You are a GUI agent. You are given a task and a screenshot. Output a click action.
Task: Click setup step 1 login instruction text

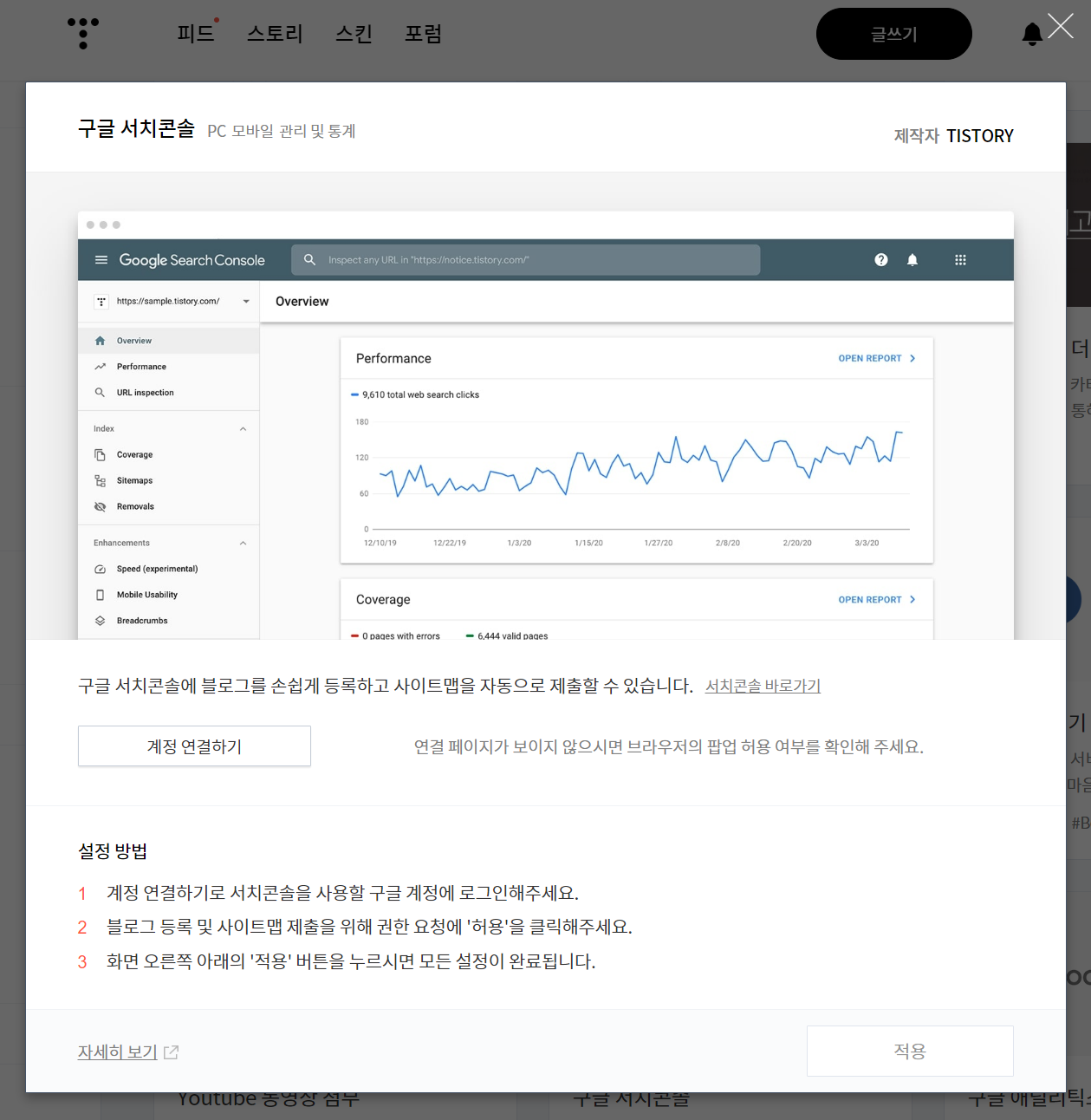click(342, 893)
